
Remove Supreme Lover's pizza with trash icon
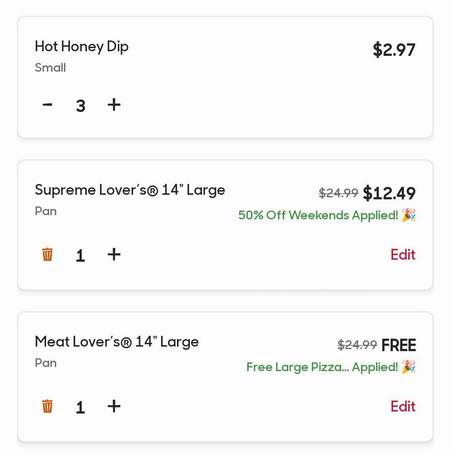47,254
